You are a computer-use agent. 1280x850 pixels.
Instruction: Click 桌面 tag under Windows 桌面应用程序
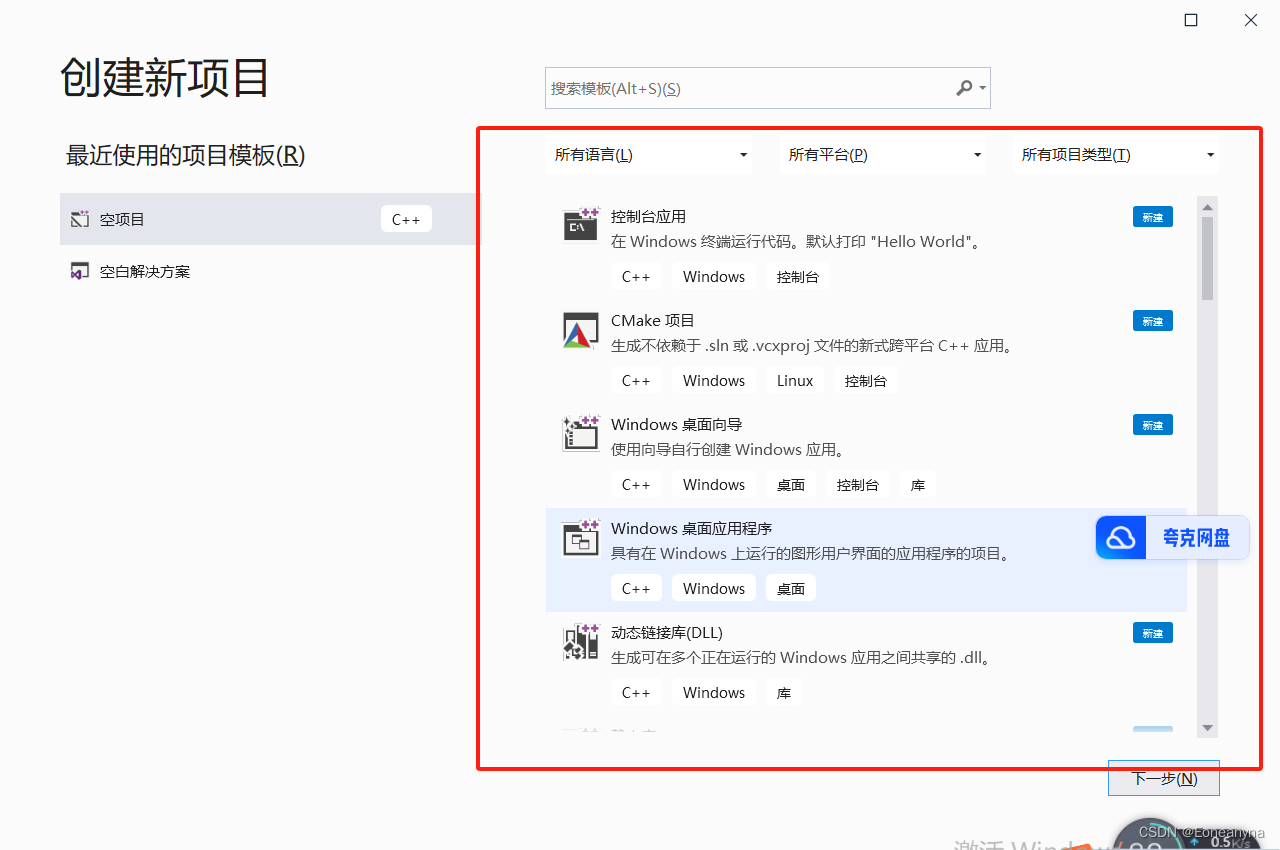pyautogui.click(x=791, y=589)
